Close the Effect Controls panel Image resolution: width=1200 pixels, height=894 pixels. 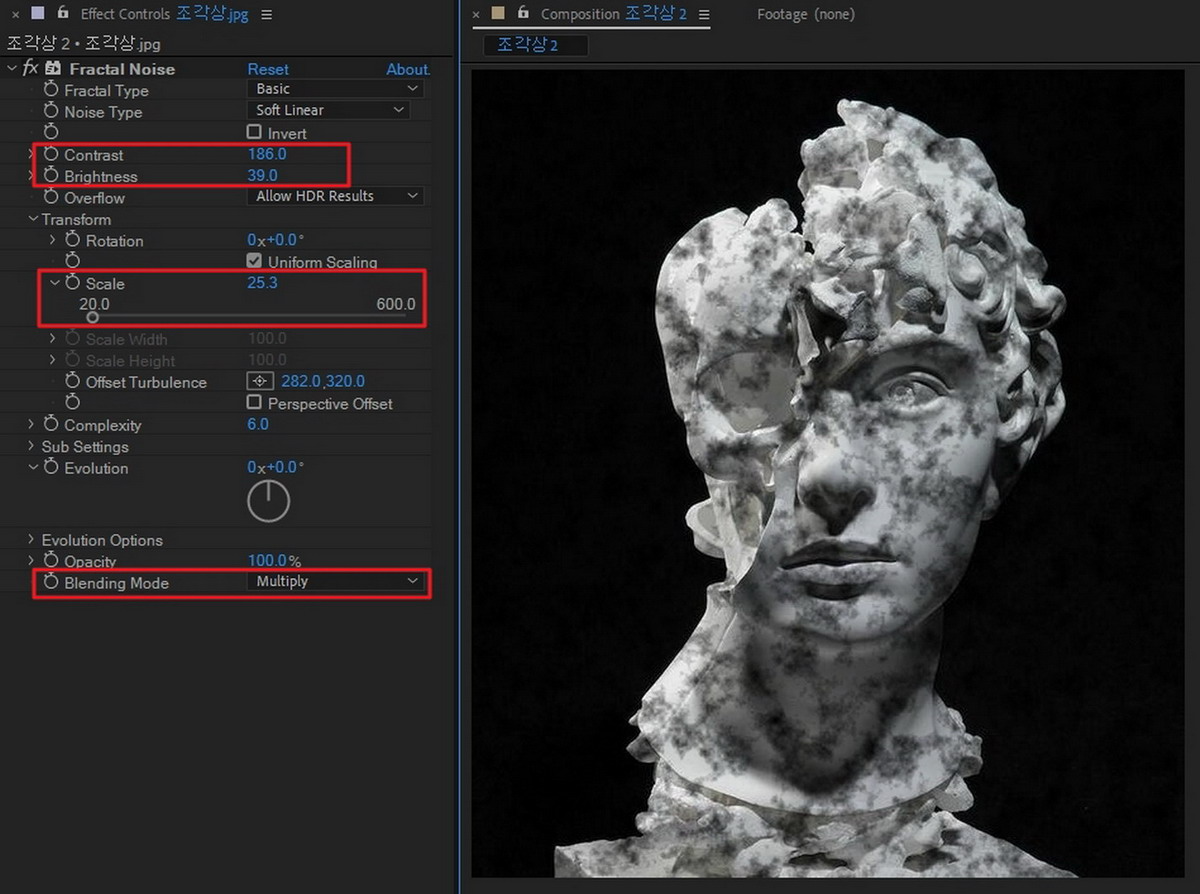(x=15, y=15)
